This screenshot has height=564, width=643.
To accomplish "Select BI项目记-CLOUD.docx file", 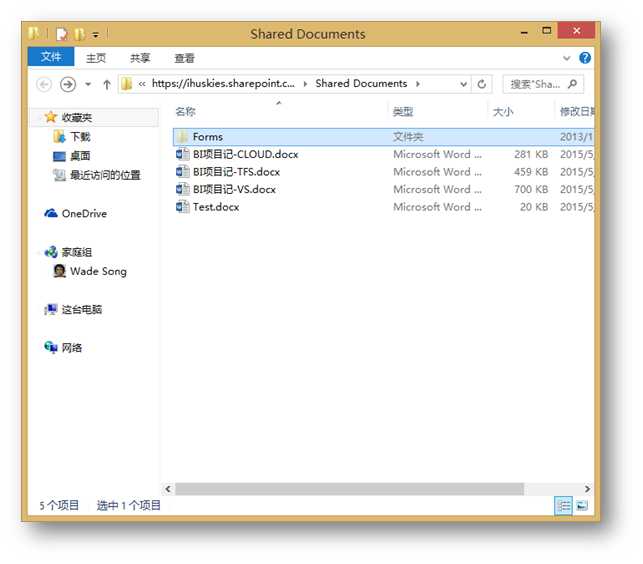I will pyautogui.click(x=245, y=155).
